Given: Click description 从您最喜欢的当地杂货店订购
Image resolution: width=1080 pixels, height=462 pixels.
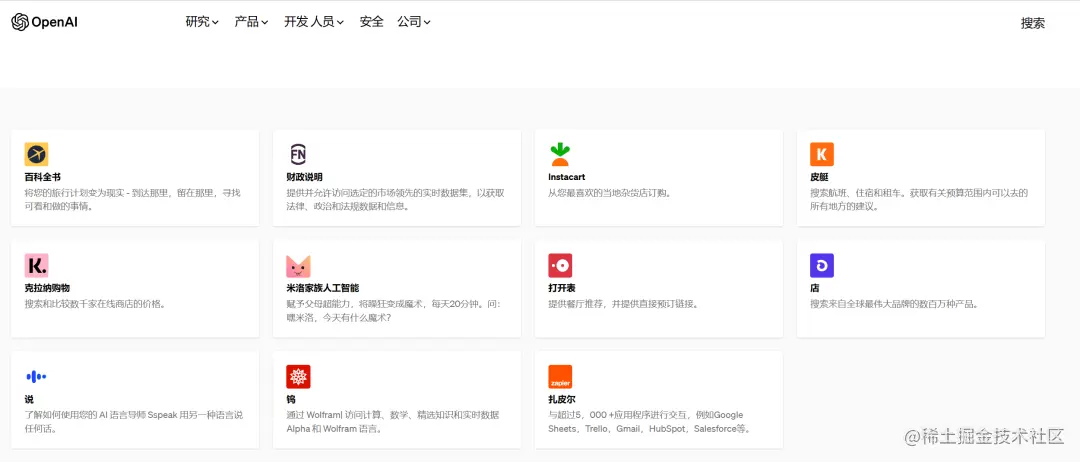Looking at the screenshot, I should 610,193.
